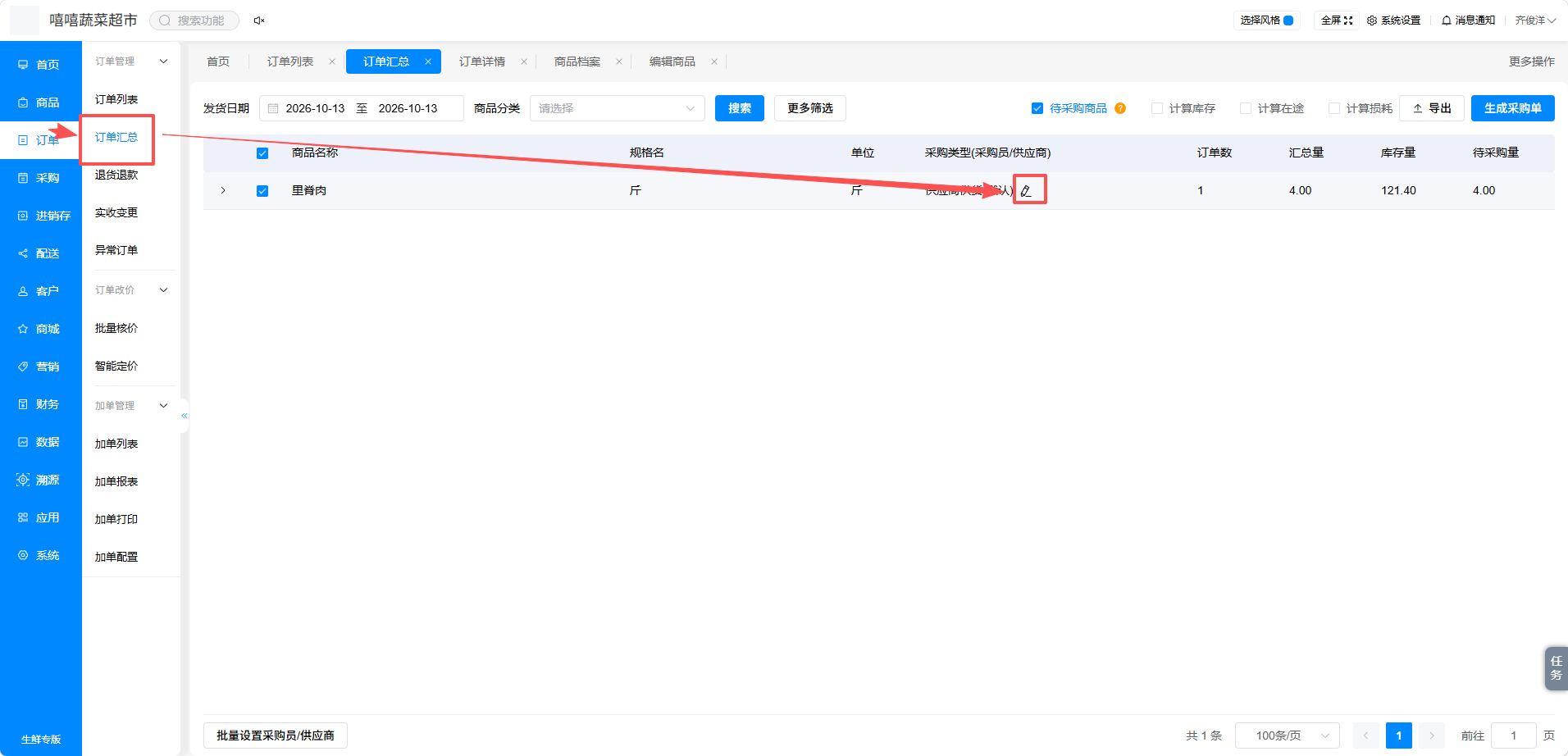The width and height of the screenshot is (1568, 756).
Task: Open 消息通知 bell notifications
Action: click(x=1468, y=20)
